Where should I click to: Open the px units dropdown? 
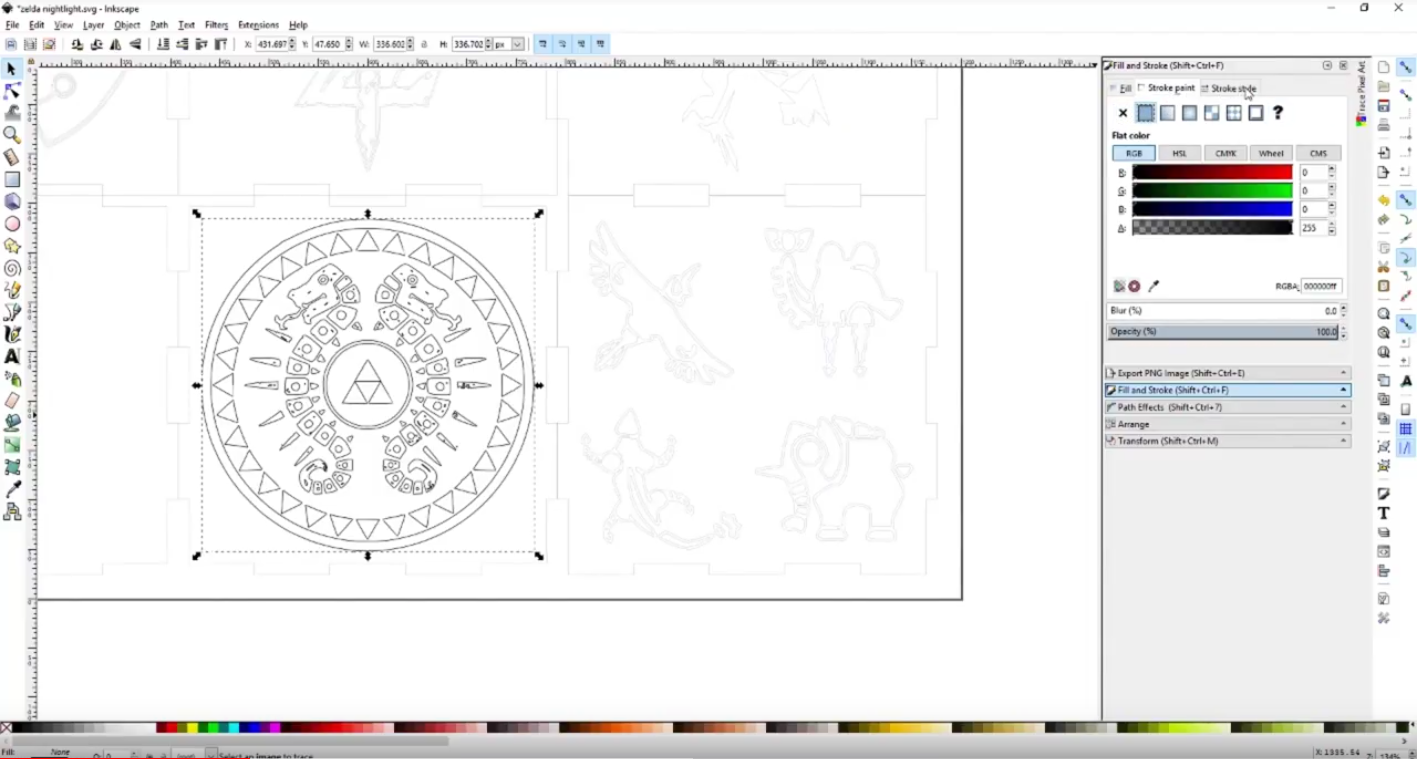click(517, 44)
